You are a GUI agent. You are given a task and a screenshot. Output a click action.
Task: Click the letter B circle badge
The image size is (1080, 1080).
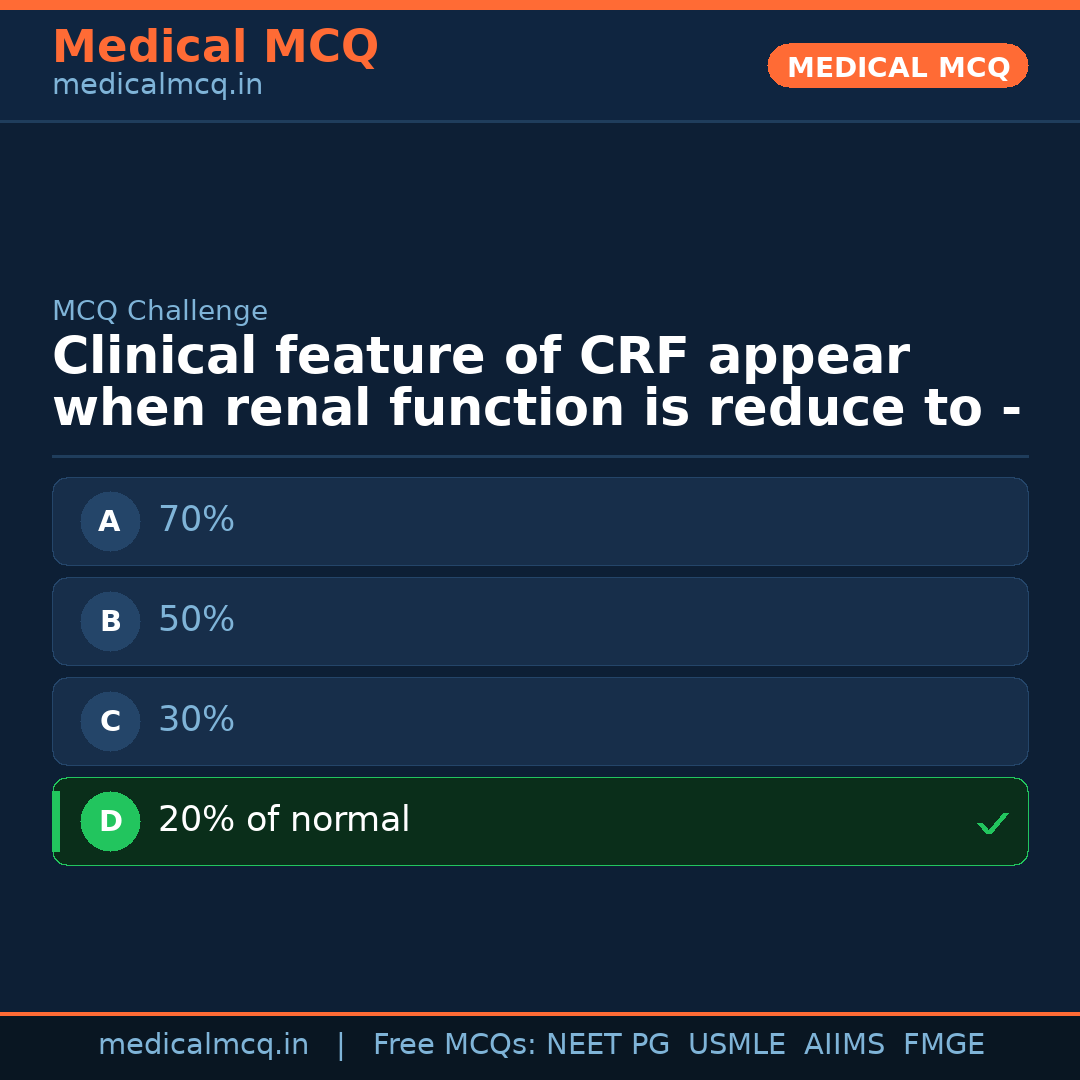[110, 621]
